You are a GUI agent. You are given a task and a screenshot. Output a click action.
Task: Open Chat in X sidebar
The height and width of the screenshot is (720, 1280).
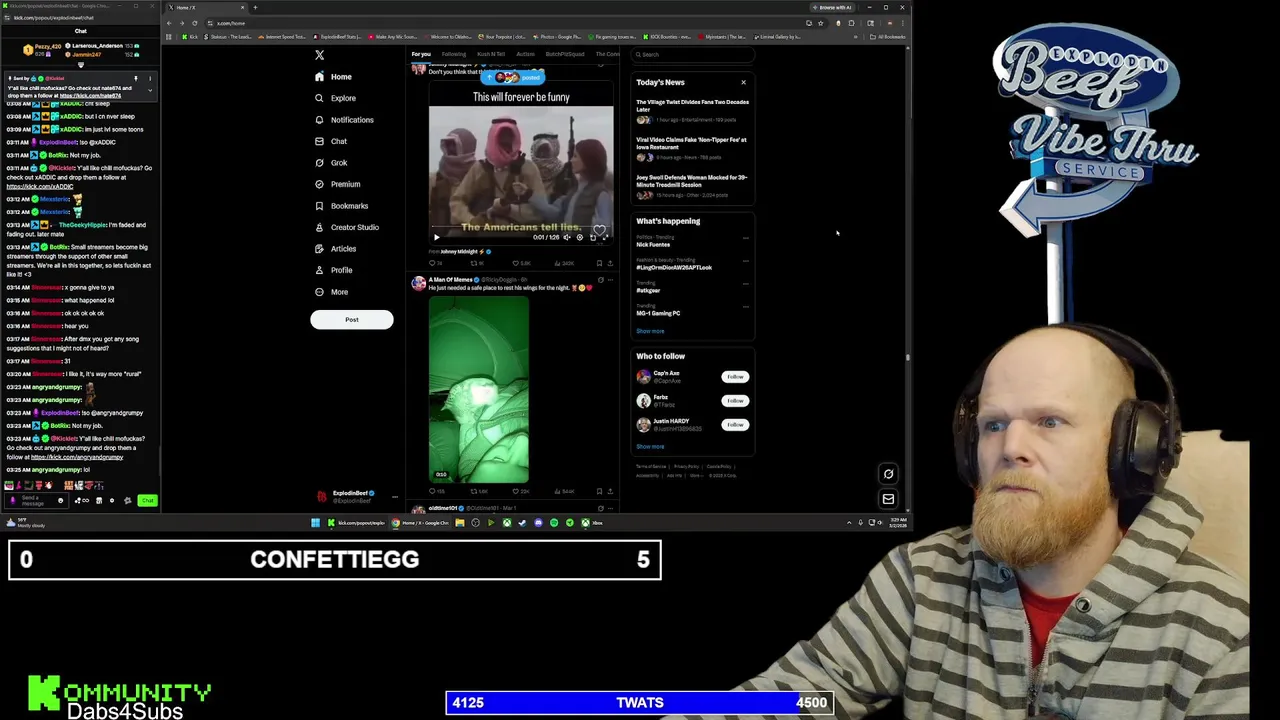[330, 141]
